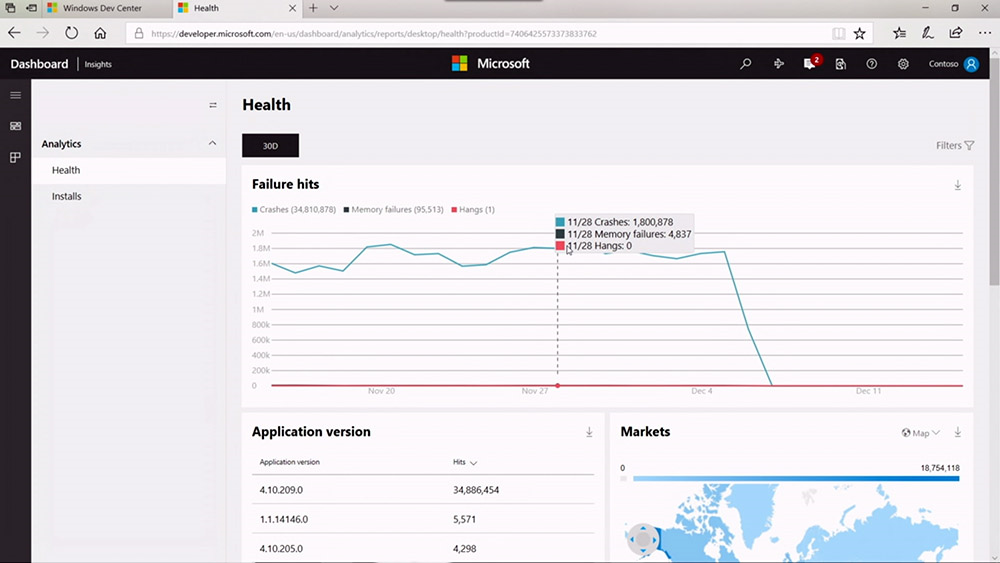The height and width of the screenshot is (563, 1000).
Task: Click the Share icon in toolbar
Action: (x=955, y=33)
